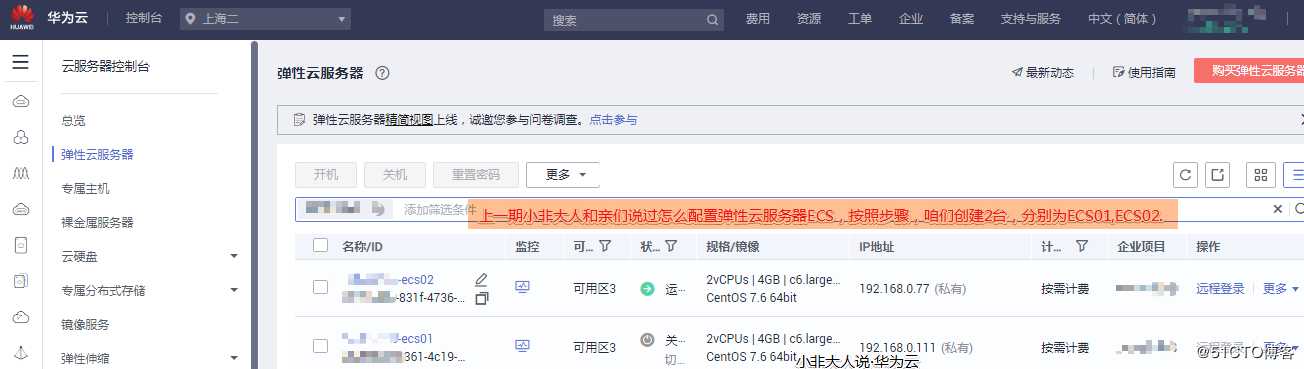The height and width of the screenshot is (369, 1304).
Task: Open 专属主机 in the sidebar
Action: tap(85, 188)
